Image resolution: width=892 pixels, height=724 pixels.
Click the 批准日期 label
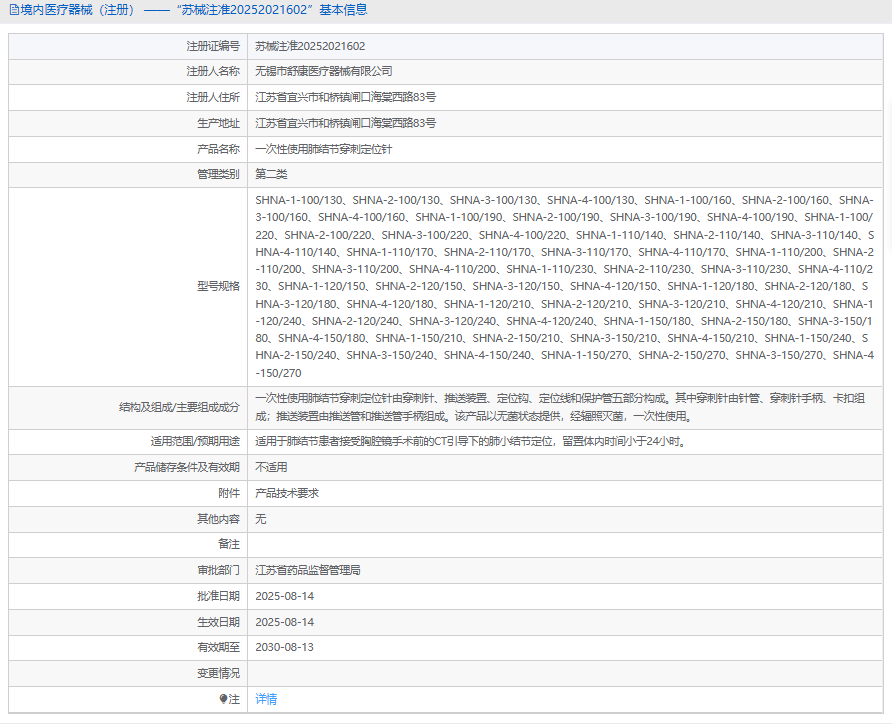pyautogui.click(x=218, y=596)
